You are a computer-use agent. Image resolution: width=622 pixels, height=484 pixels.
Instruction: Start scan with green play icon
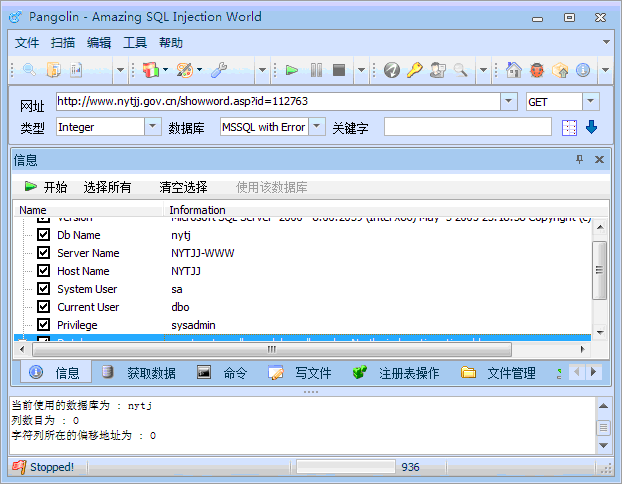coord(292,70)
